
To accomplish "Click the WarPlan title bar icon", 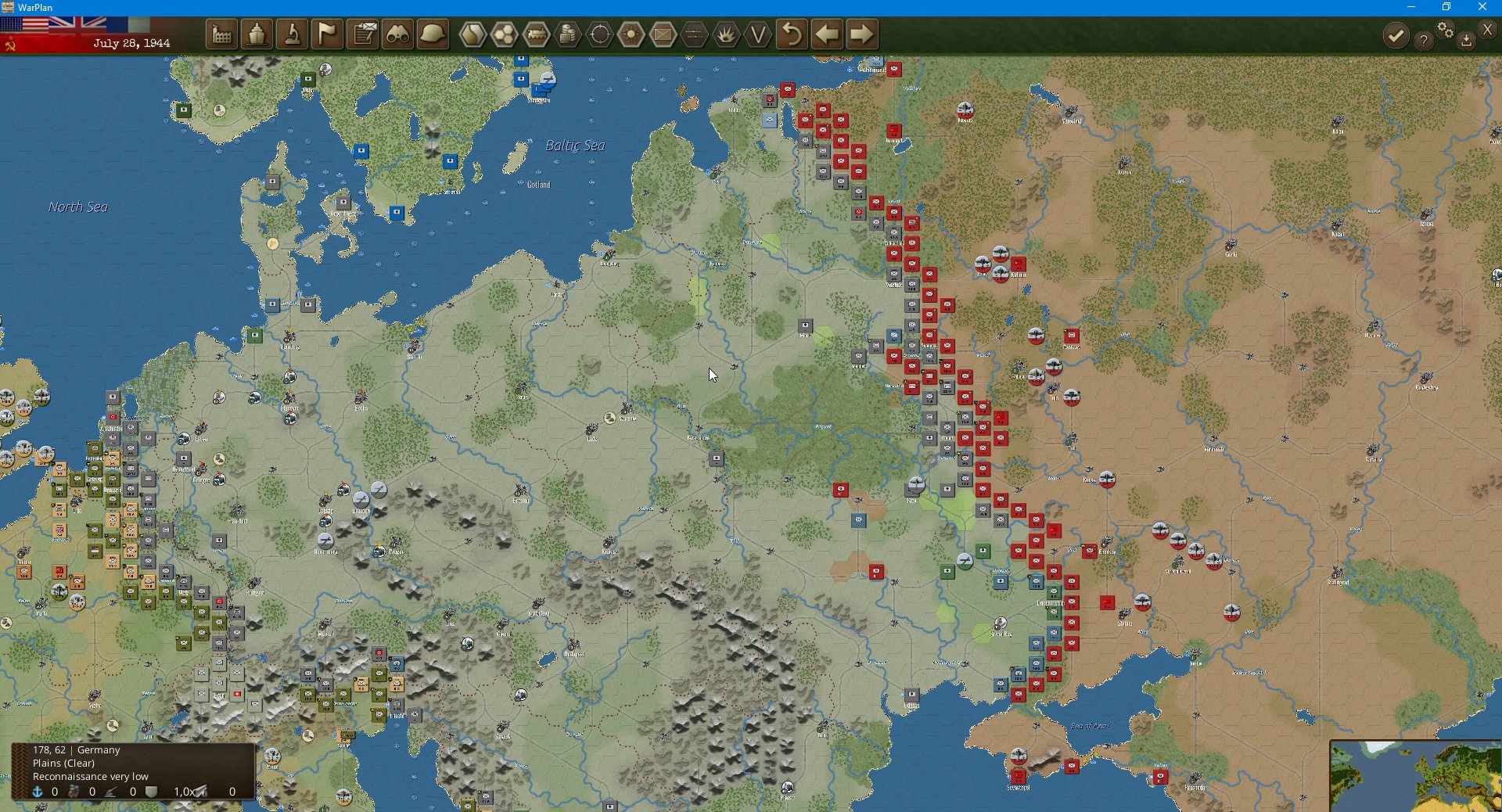I will 8,7.
